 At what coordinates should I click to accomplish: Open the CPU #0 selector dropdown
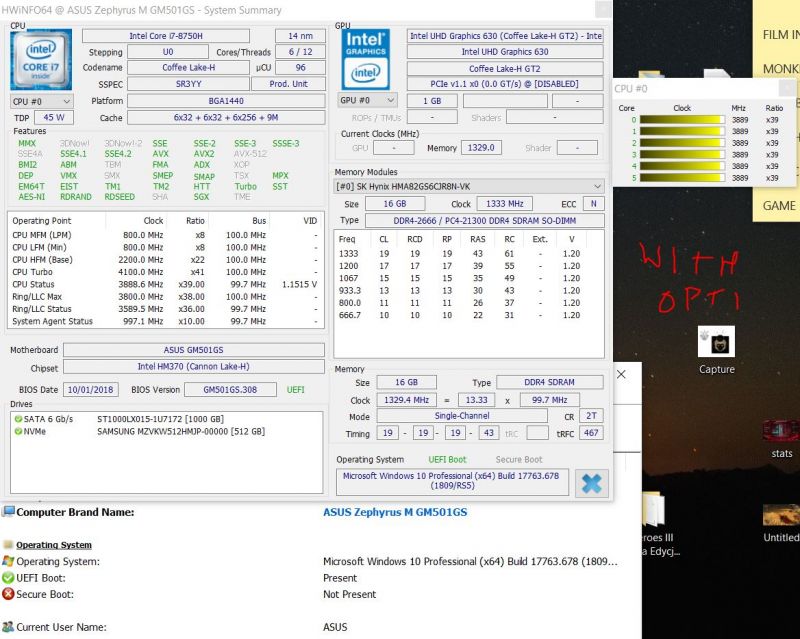pyautogui.click(x=42, y=101)
